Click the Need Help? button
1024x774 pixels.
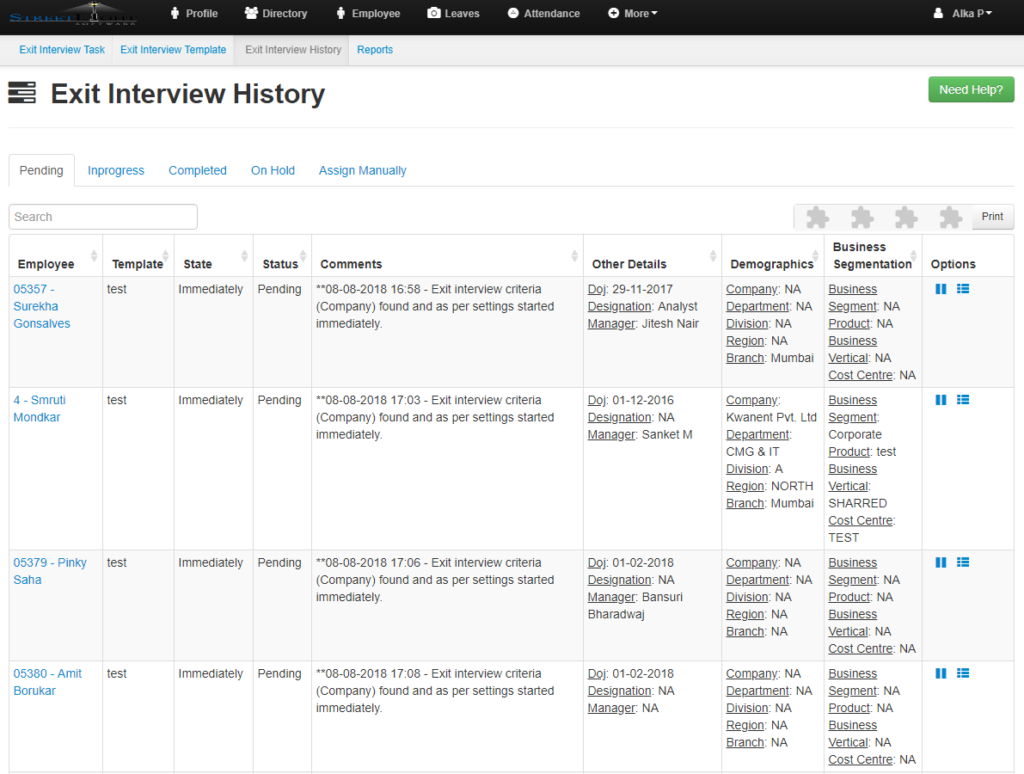click(970, 89)
